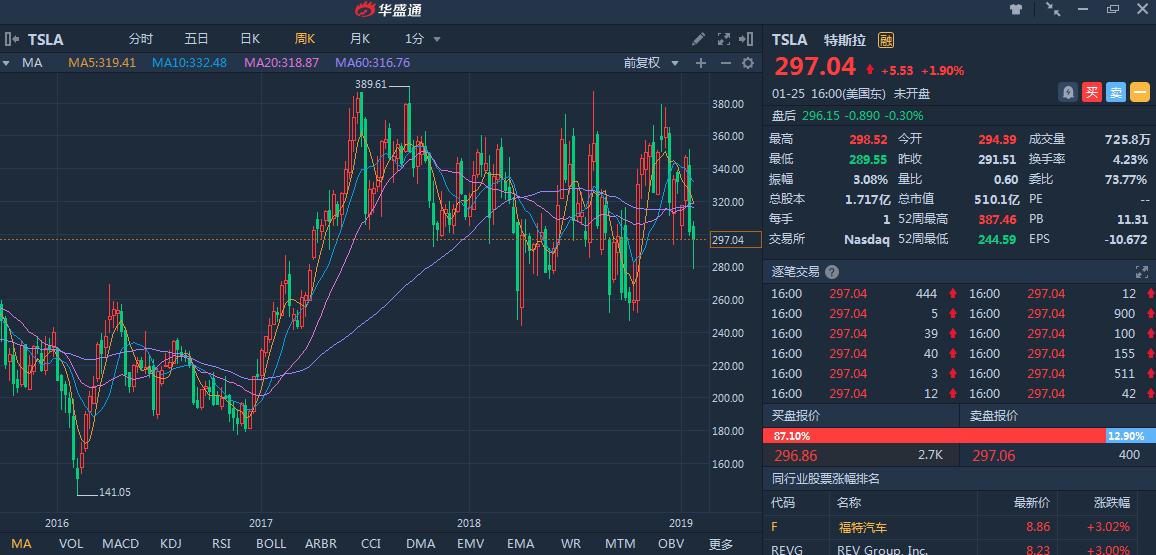Screen dimensions: 1156x555
Task: Click the blue 卖 sell button
Action: [x=1115, y=92]
